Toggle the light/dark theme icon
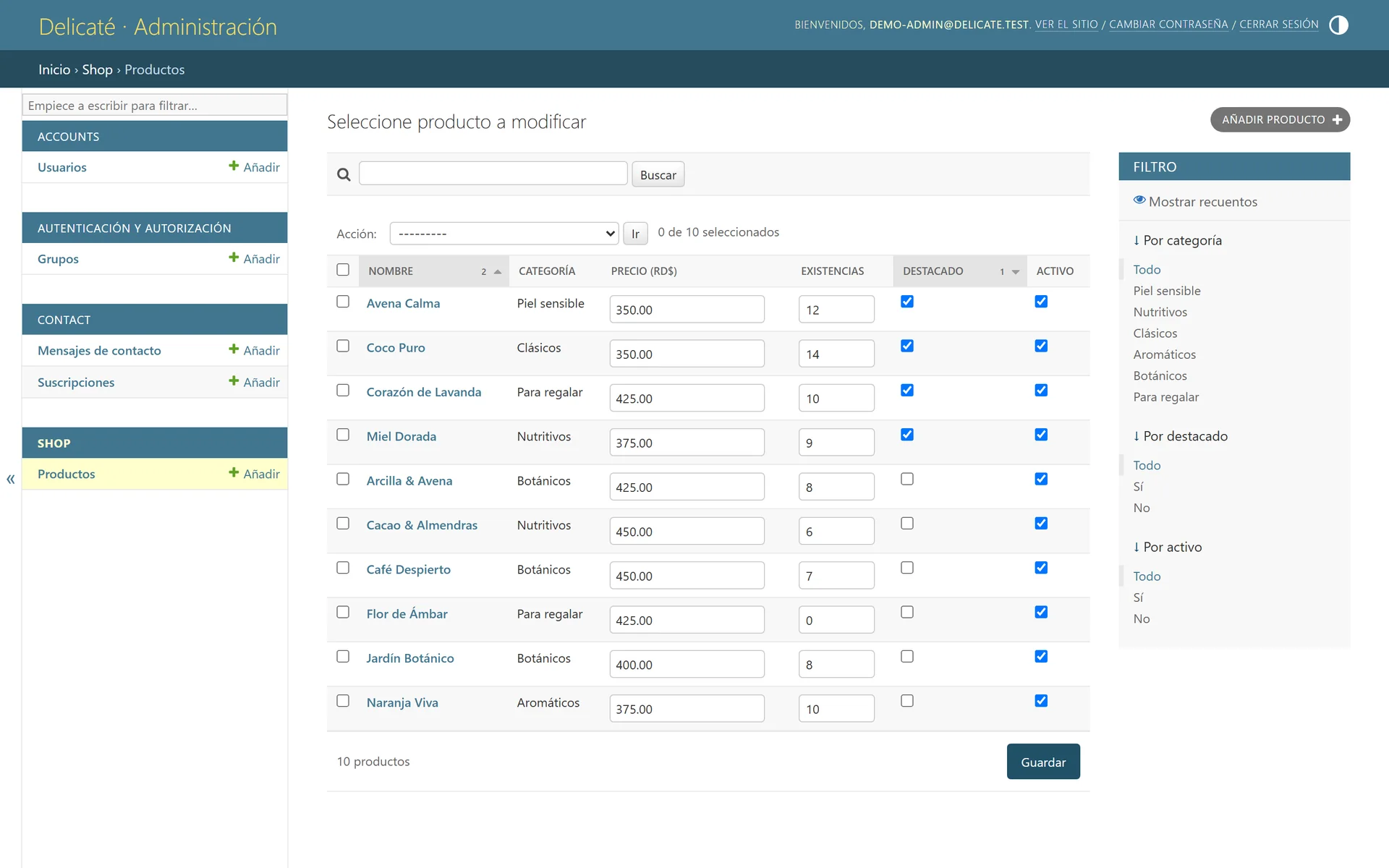 [1338, 25]
